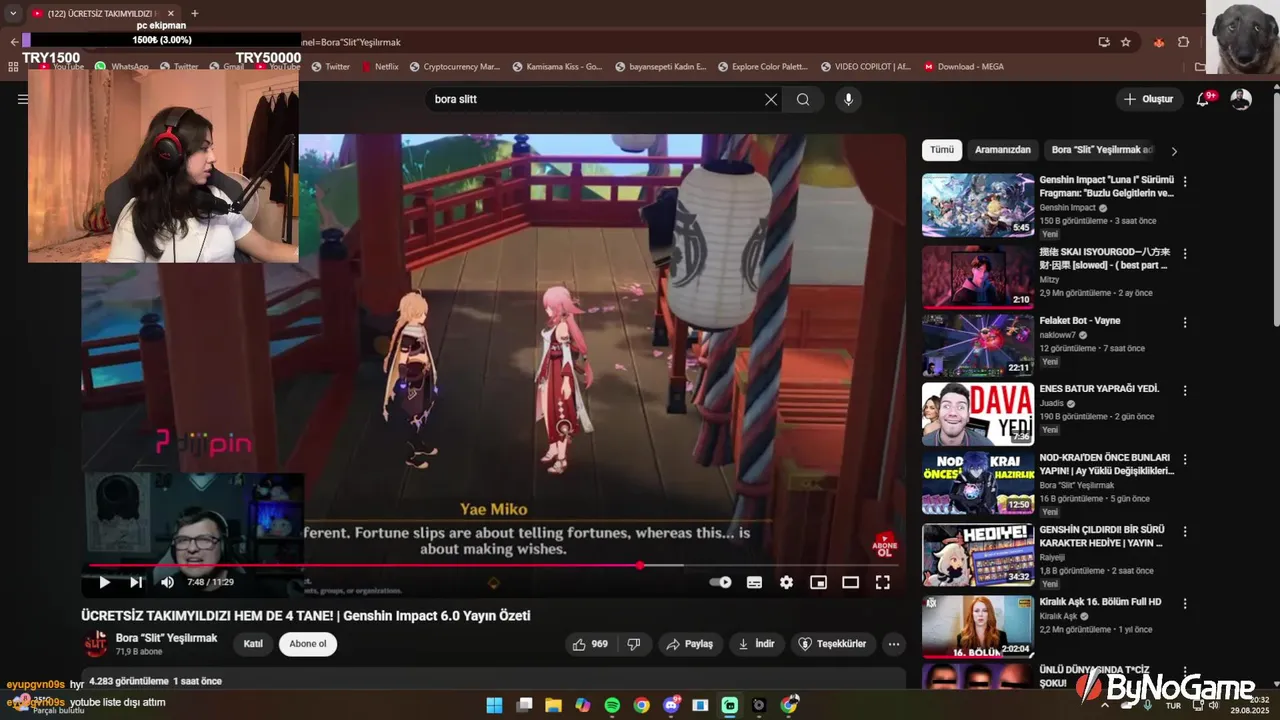Open Kiralık Aşk 16. Bölüm Full HD title
The width and height of the screenshot is (1280, 720).
(1100, 602)
